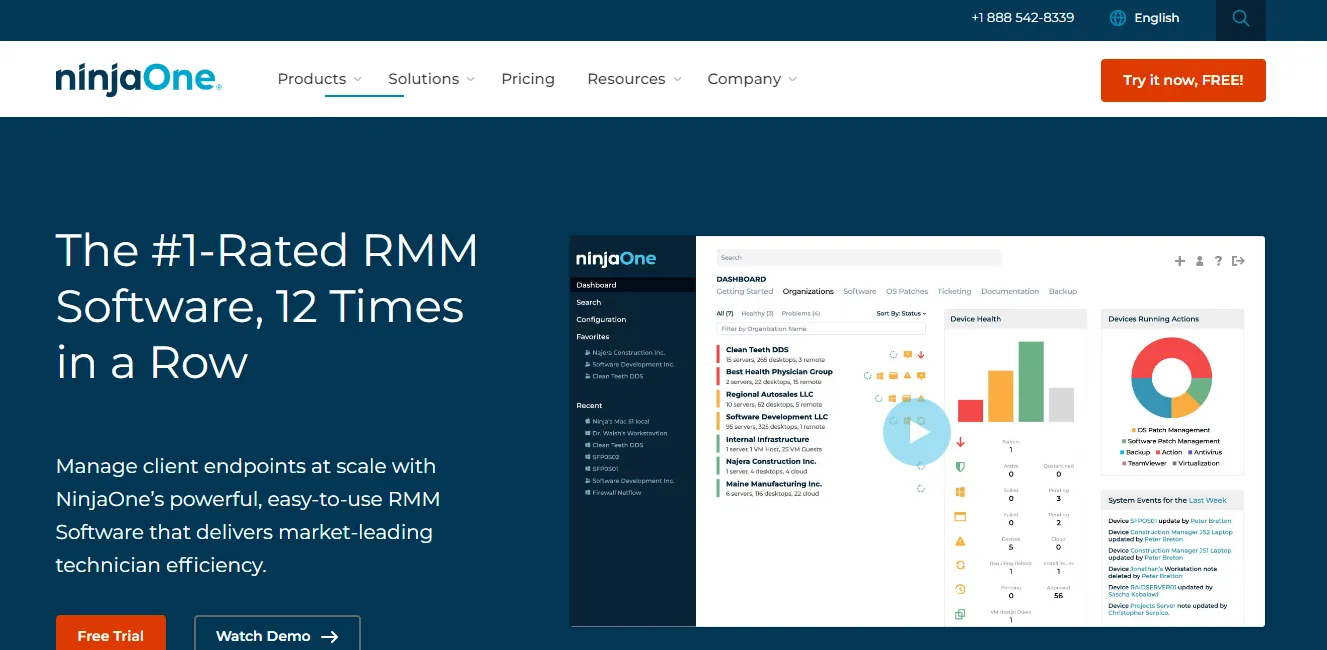This screenshot has height=650, width=1327.
Task: Open the Internal Infrastructure organization
Action: click(x=767, y=439)
